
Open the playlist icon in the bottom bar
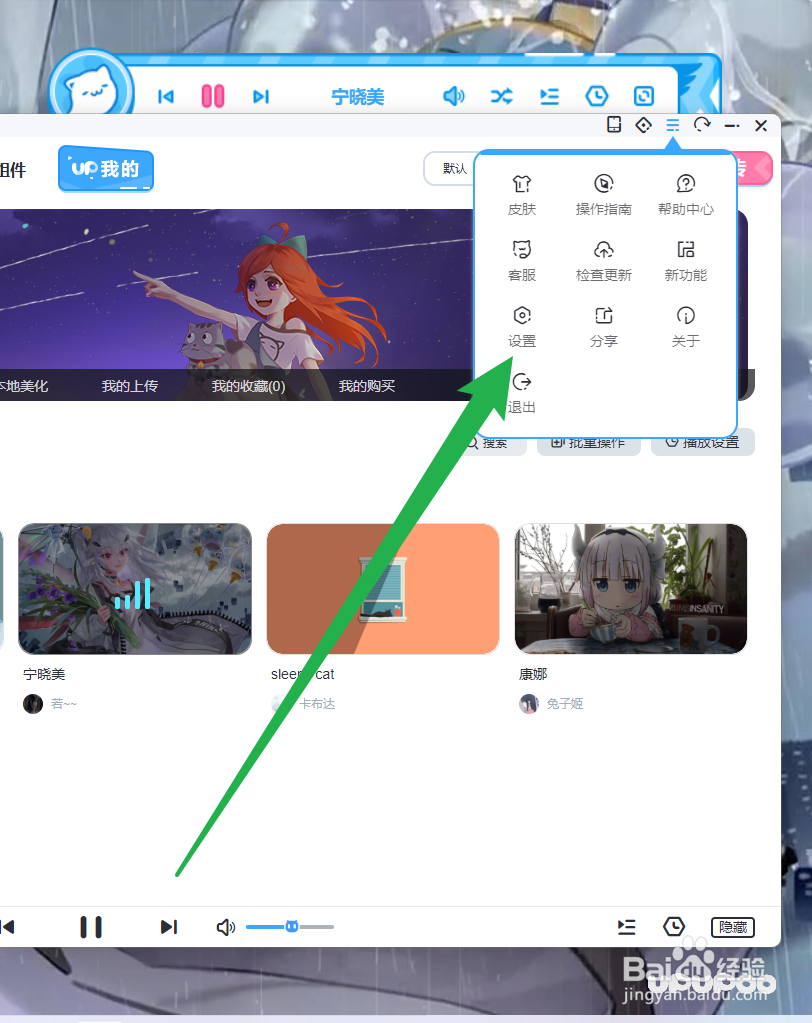click(x=626, y=927)
